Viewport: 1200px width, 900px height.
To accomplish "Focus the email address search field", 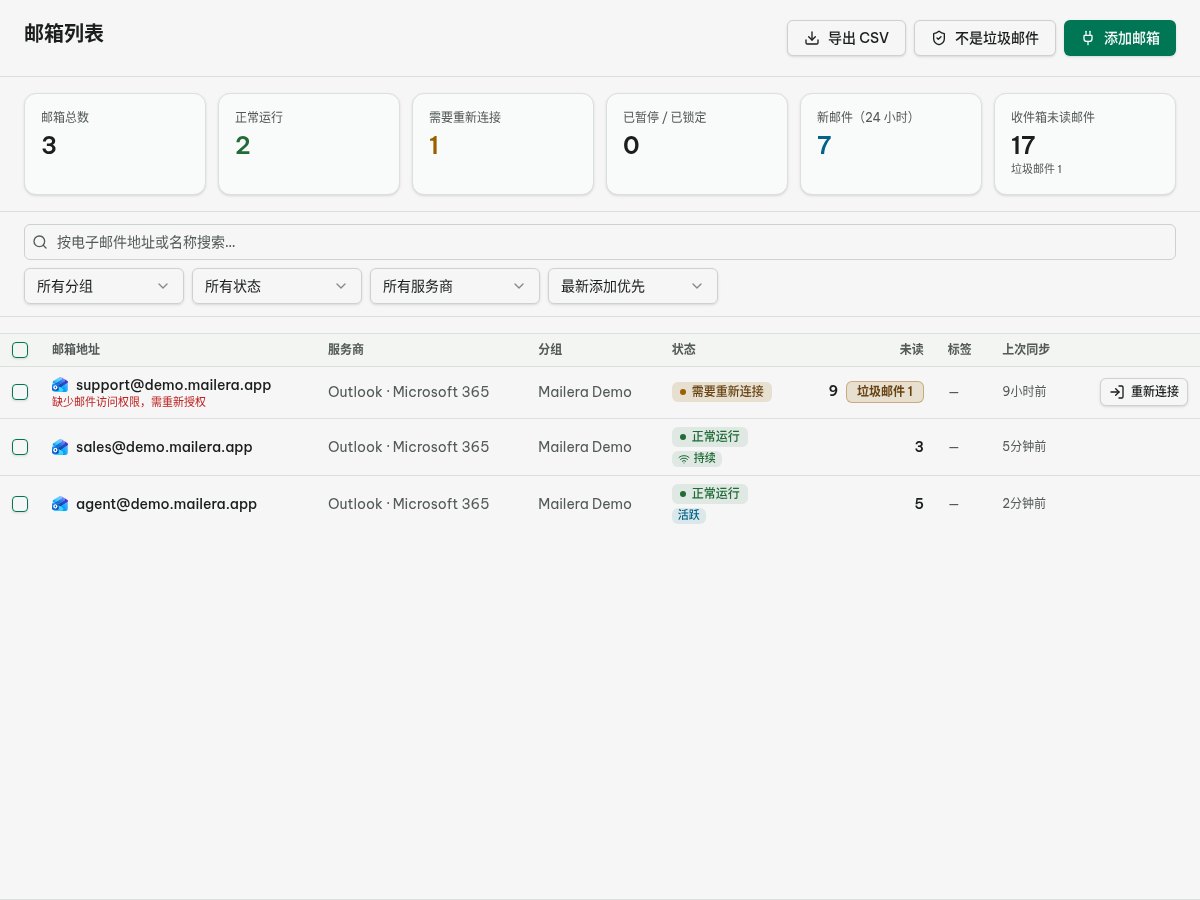I will coord(600,242).
